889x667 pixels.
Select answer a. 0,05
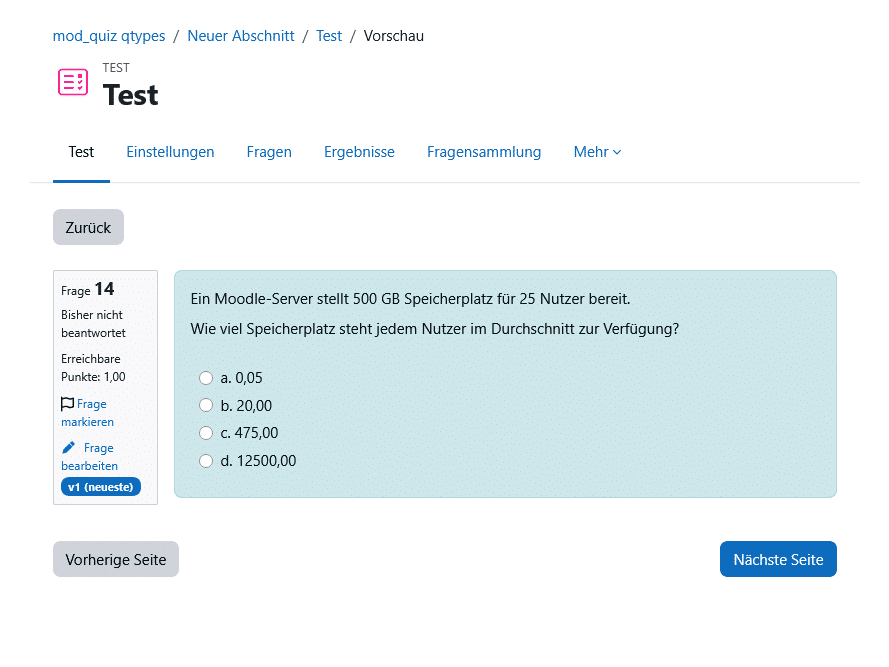(206, 378)
